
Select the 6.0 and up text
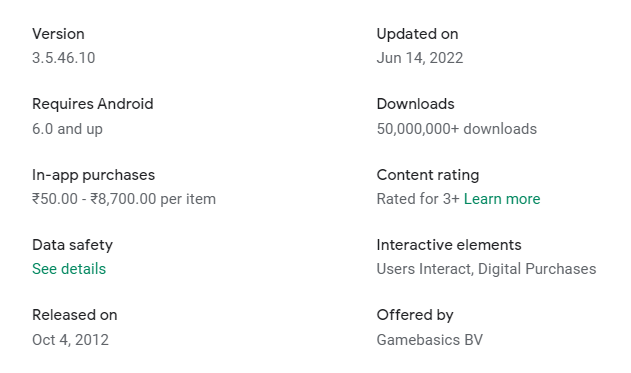67,129
